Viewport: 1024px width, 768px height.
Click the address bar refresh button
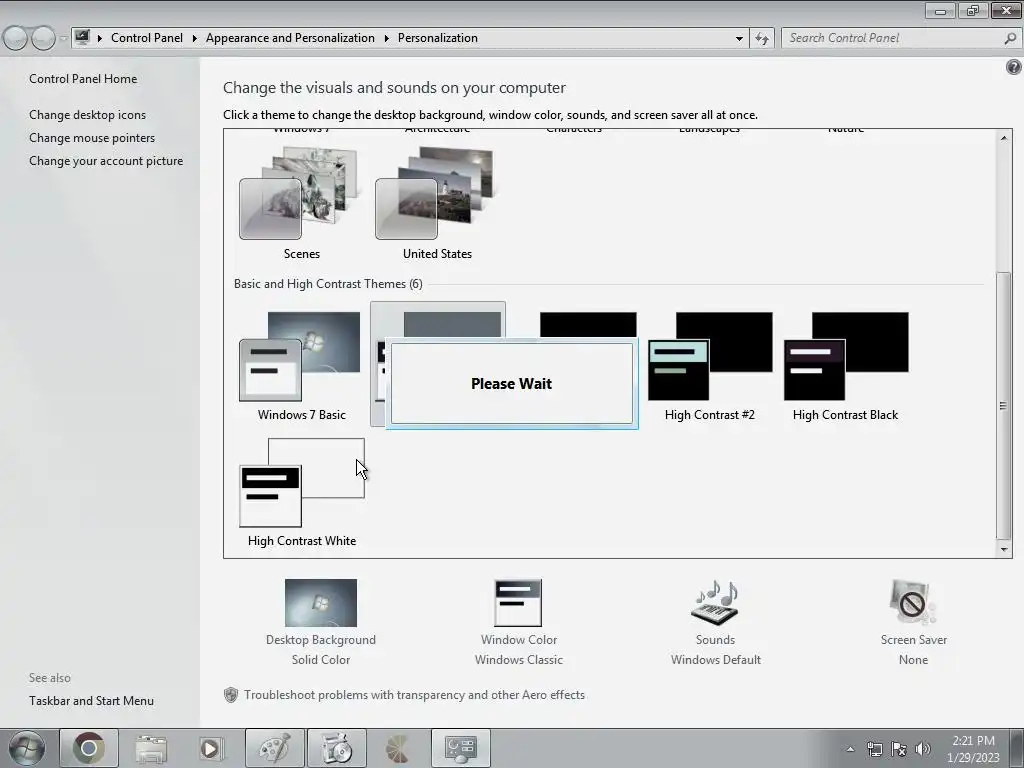click(x=761, y=39)
